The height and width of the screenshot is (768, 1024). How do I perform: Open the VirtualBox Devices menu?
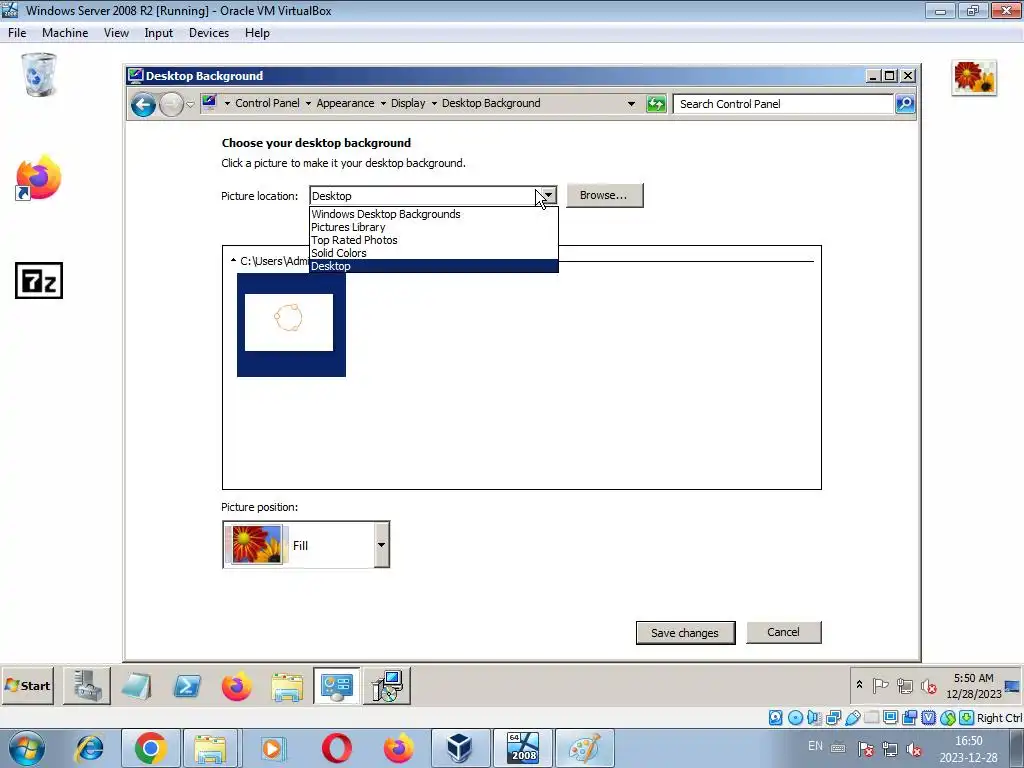point(209,33)
